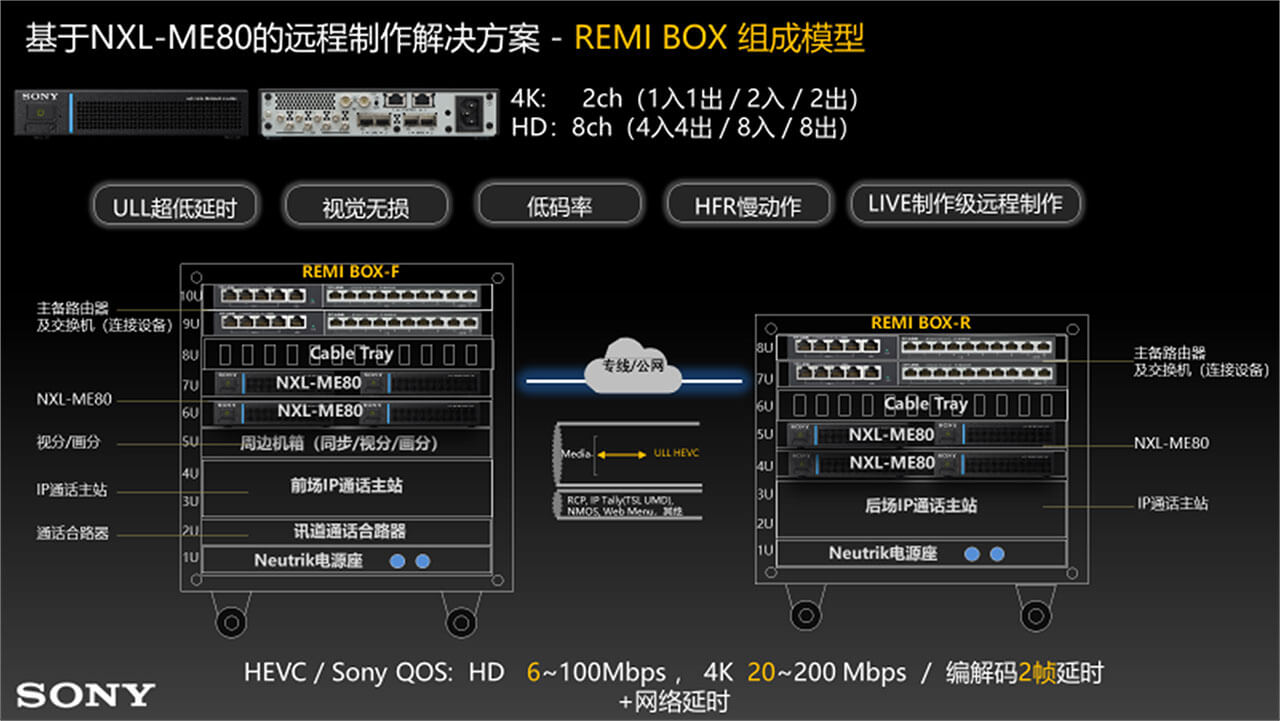Click the 视觉无损 pill button
The image size is (1280, 721).
[x=366, y=206]
